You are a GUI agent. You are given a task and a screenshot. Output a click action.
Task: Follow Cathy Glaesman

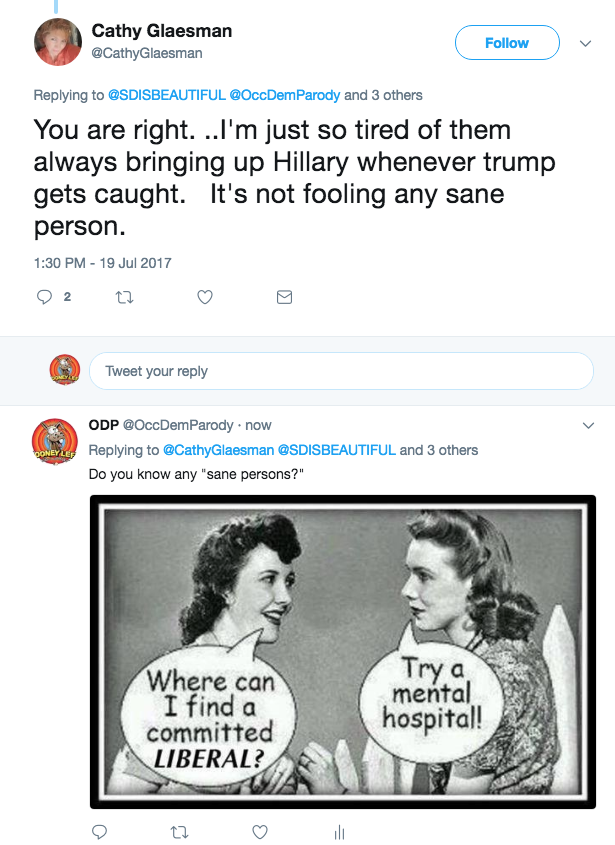[x=506, y=43]
